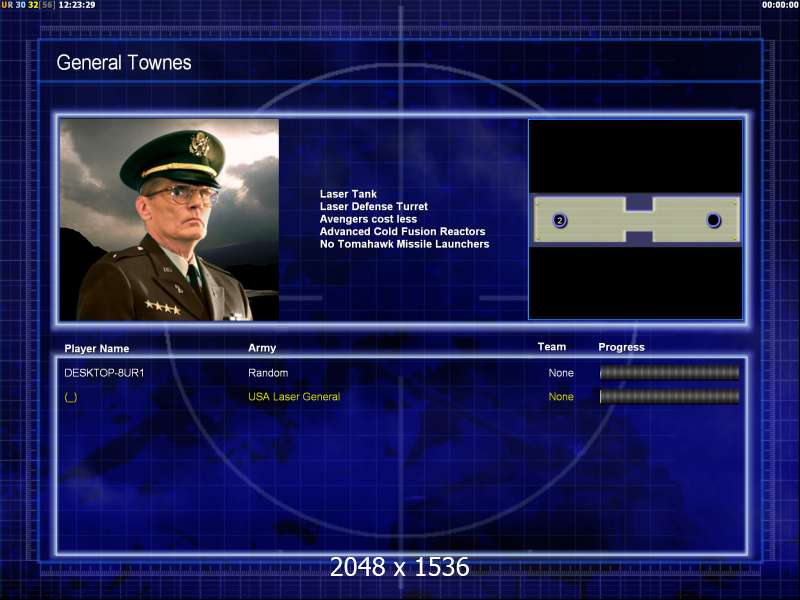Image resolution: width=800 pixels, height=600 pixels.
Task: Click the map preview thumbnail
Action: pyautogui.click(x=635, y=219)
